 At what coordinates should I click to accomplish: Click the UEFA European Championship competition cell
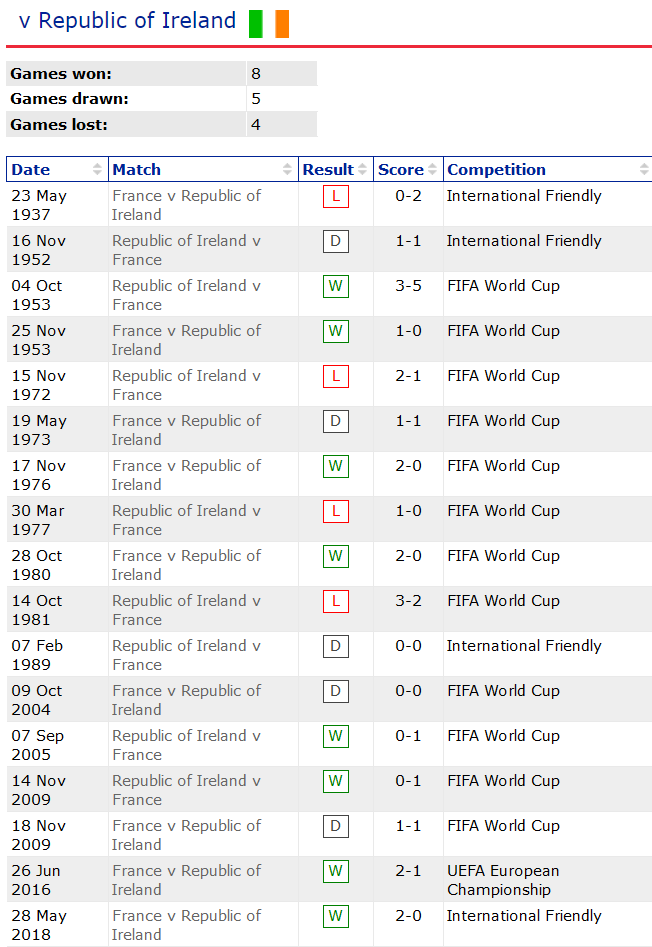tap(503, 880)
